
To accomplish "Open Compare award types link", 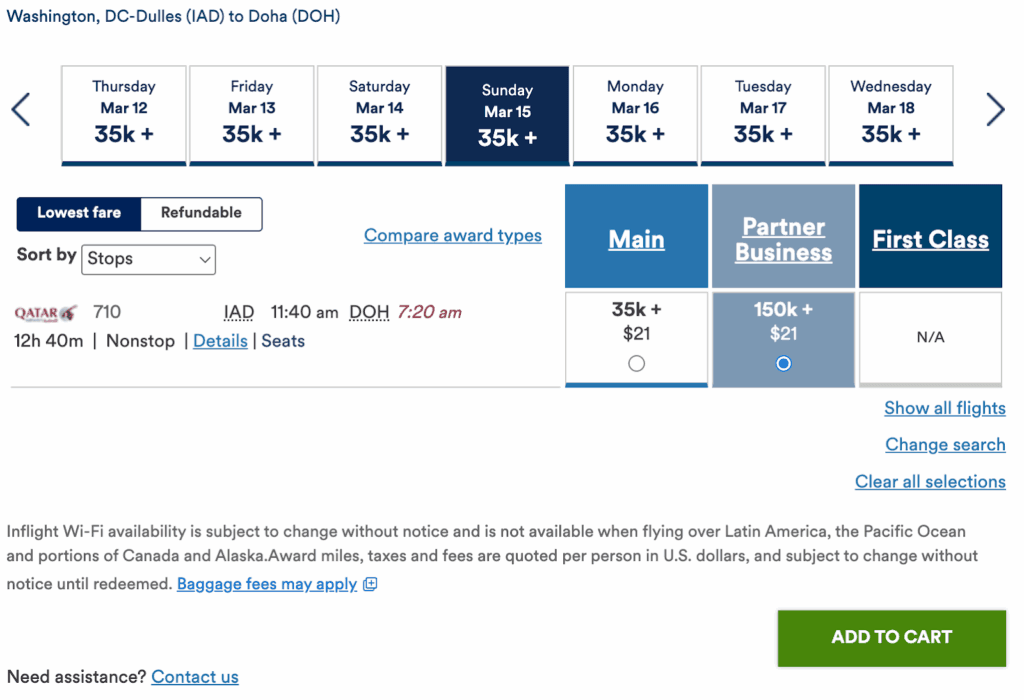I will [453, 236].
